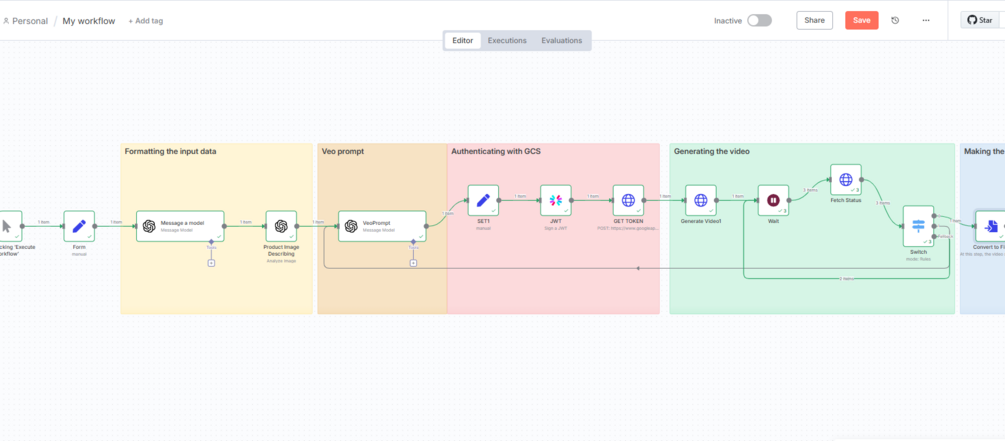This screenshot has width=1005, height=441.
Task: Click the GitHub Star button
Action: pyautogui.click(x=979, y=21)
